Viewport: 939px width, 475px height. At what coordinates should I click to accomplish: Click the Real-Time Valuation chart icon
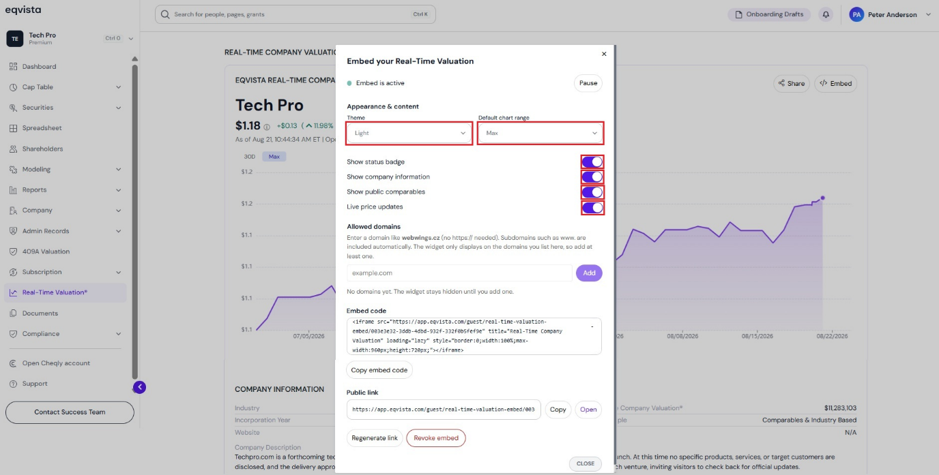point(13,293)
